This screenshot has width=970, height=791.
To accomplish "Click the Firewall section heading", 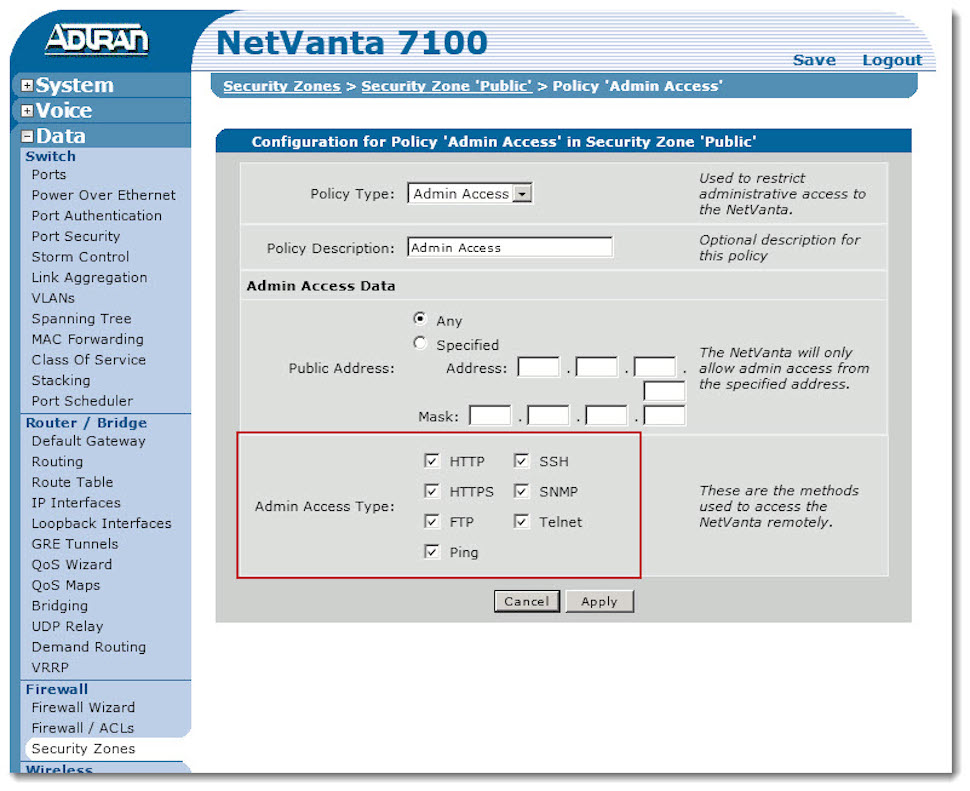I will (x=56, y=689).
